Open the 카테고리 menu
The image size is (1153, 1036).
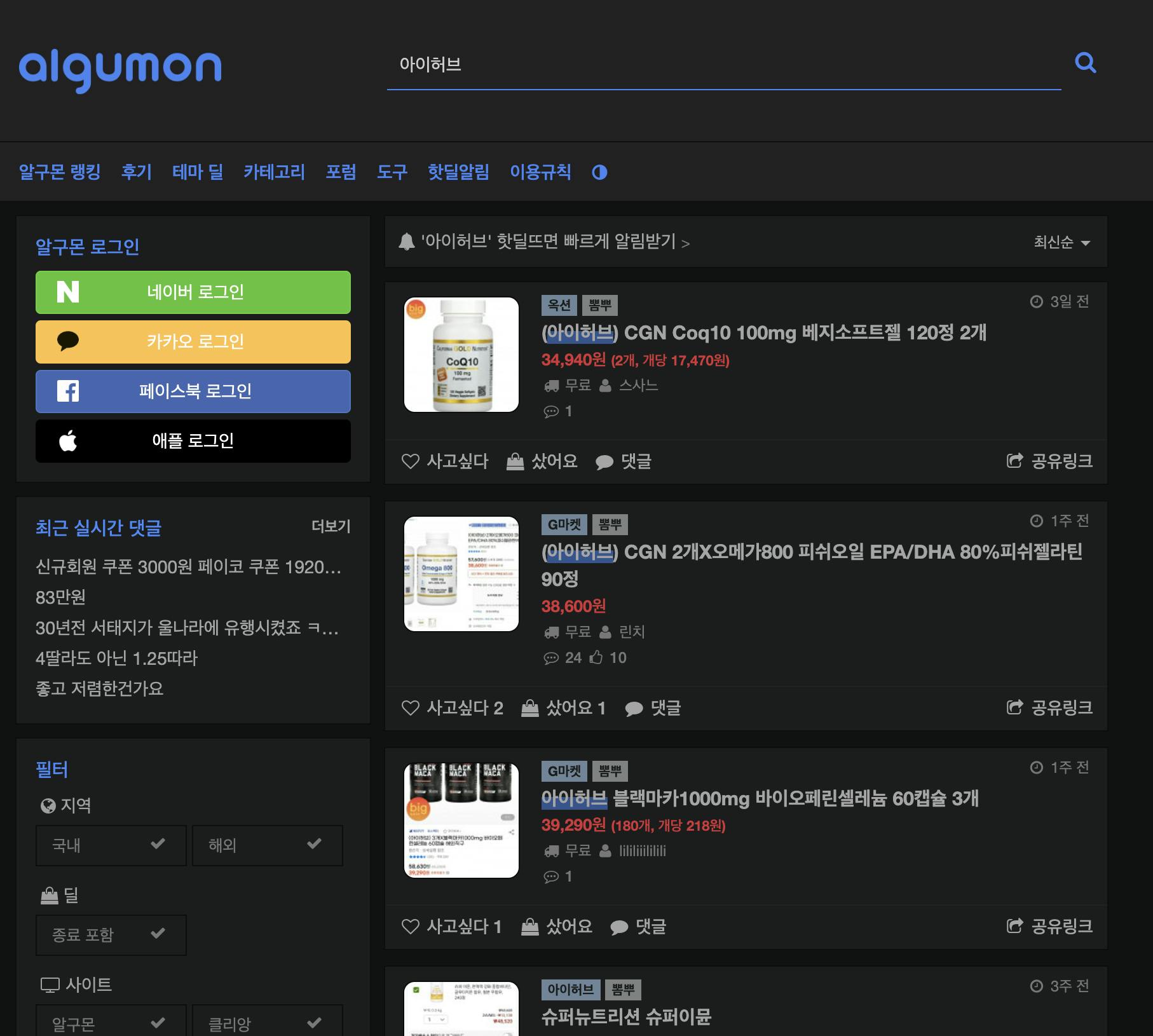(275, 172)
